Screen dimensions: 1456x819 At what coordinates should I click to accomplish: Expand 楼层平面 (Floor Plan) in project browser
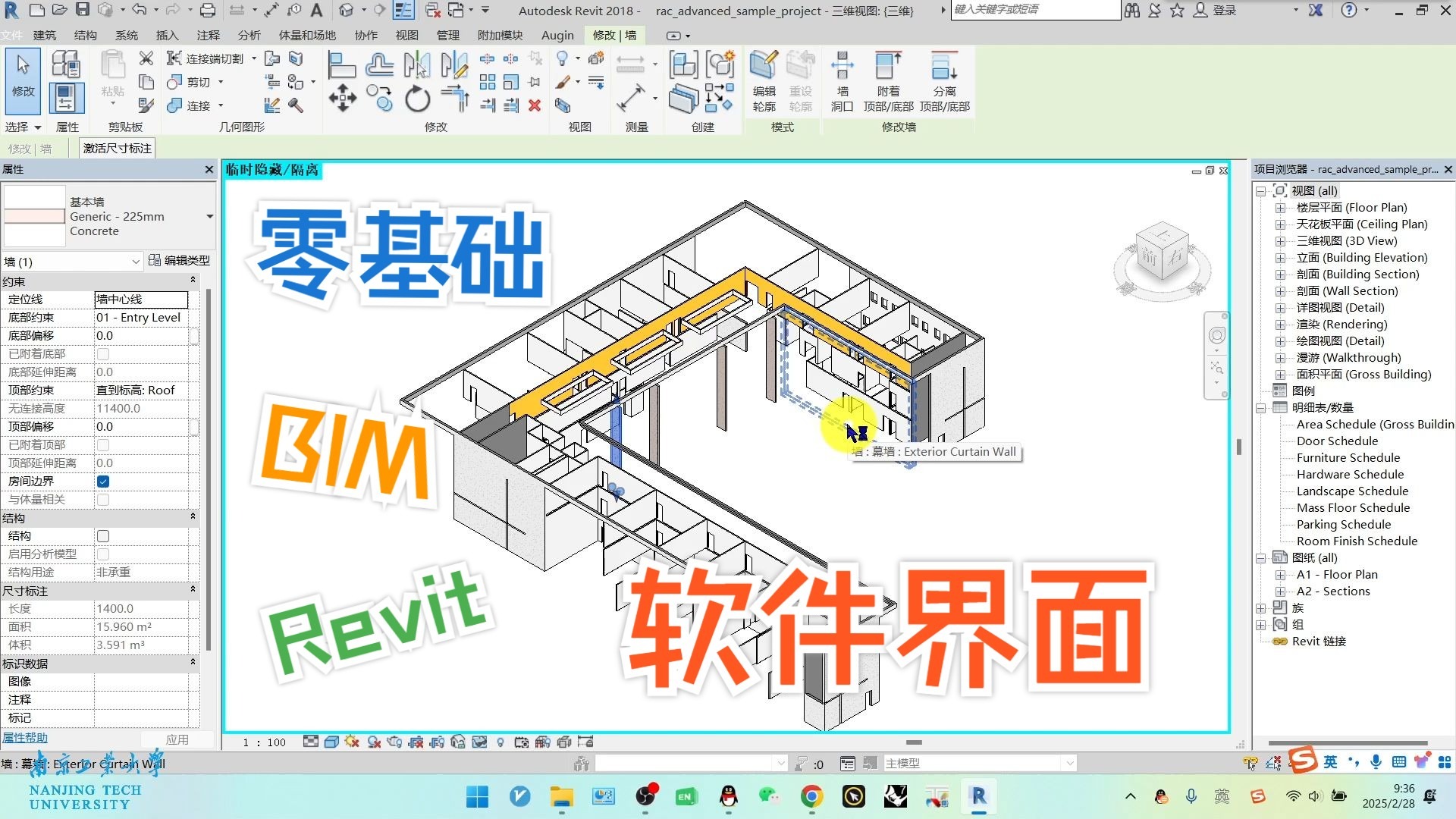pos(1279,207)
